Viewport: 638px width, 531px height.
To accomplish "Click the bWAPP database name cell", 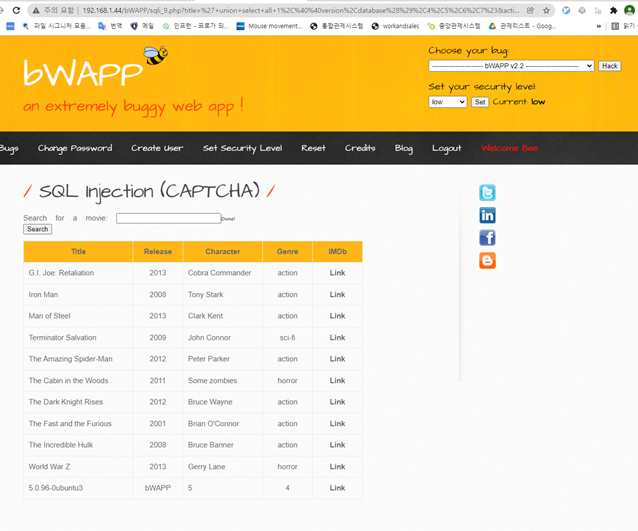I will 158,488.
